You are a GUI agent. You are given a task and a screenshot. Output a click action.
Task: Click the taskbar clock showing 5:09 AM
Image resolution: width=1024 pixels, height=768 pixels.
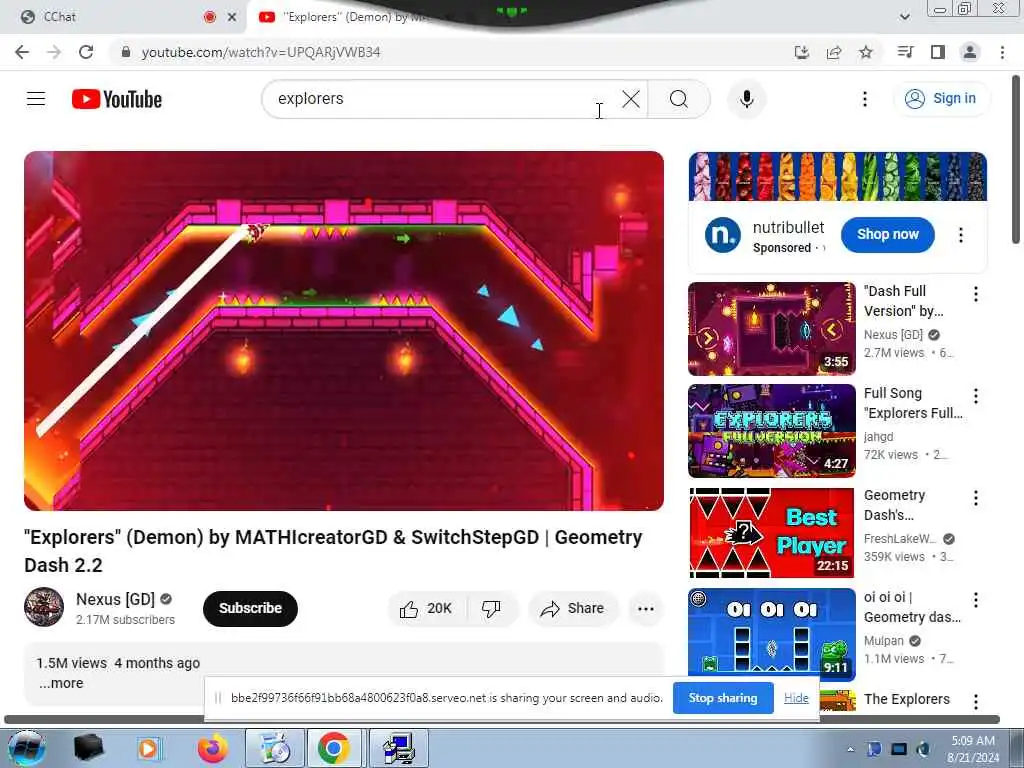click(x=972, y=749)
